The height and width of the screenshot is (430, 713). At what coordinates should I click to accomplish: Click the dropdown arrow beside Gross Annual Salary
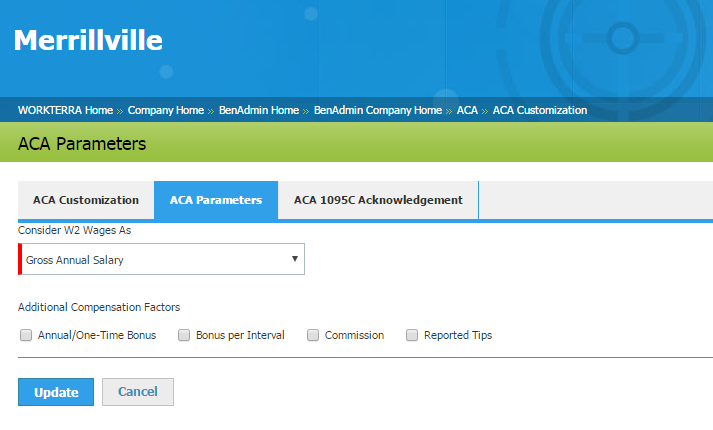click(294, 259)
